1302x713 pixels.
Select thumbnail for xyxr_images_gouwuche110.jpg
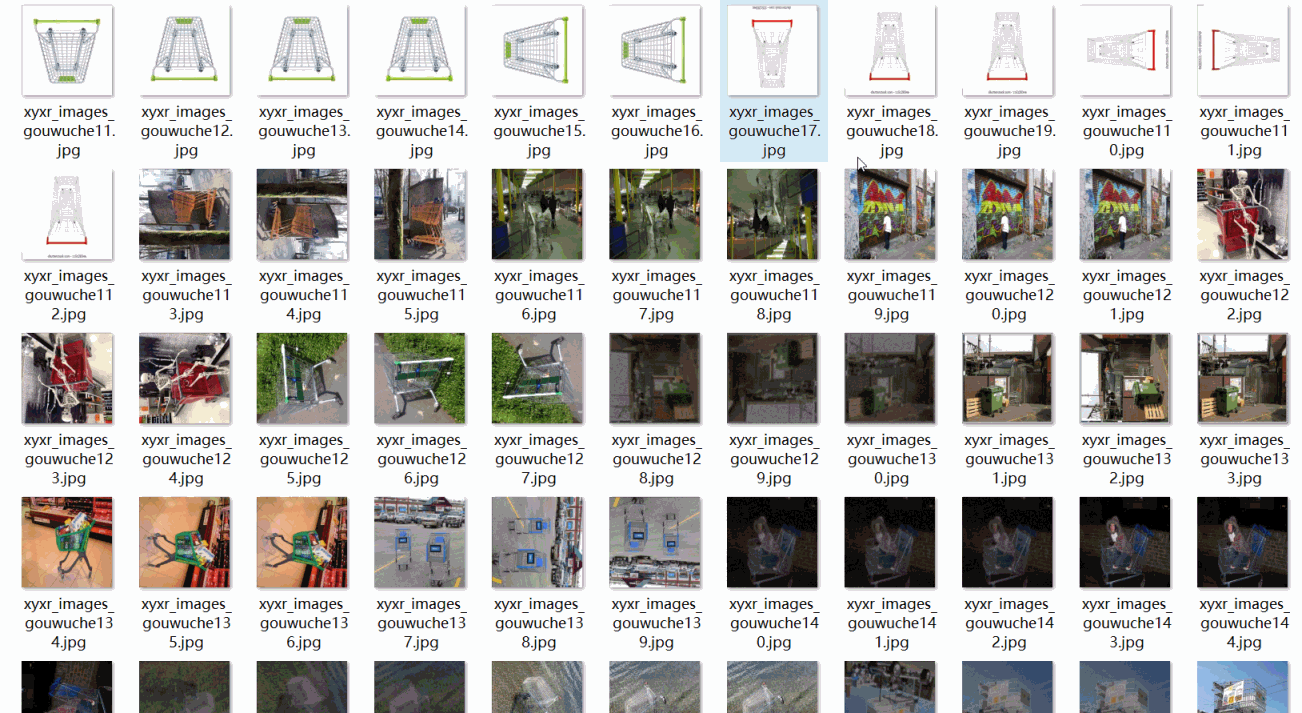click(x=1126, y=50)
